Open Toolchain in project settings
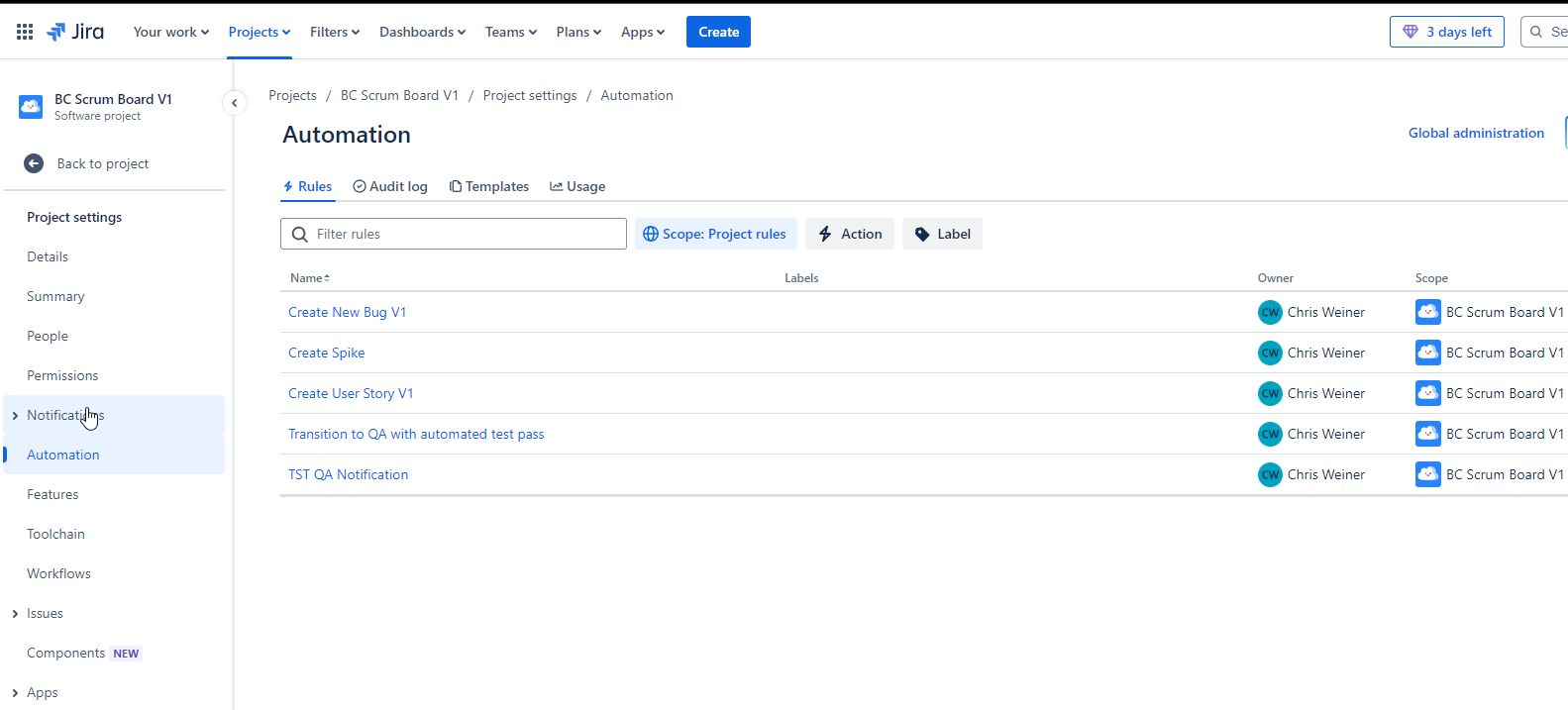Image resolution: width=1568 pixels, height=710 pixels. click(55, 534)
